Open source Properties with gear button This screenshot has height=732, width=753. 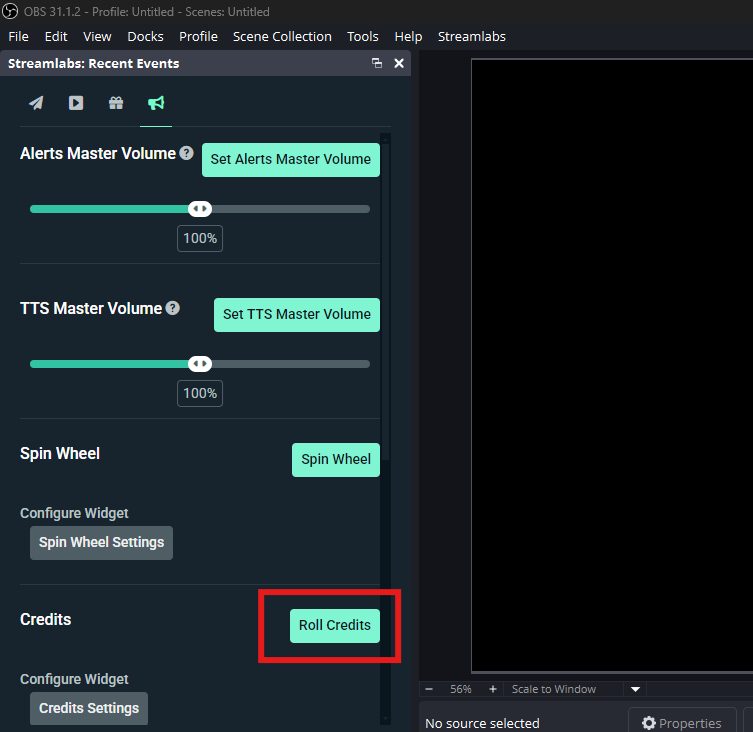(681, 722)
